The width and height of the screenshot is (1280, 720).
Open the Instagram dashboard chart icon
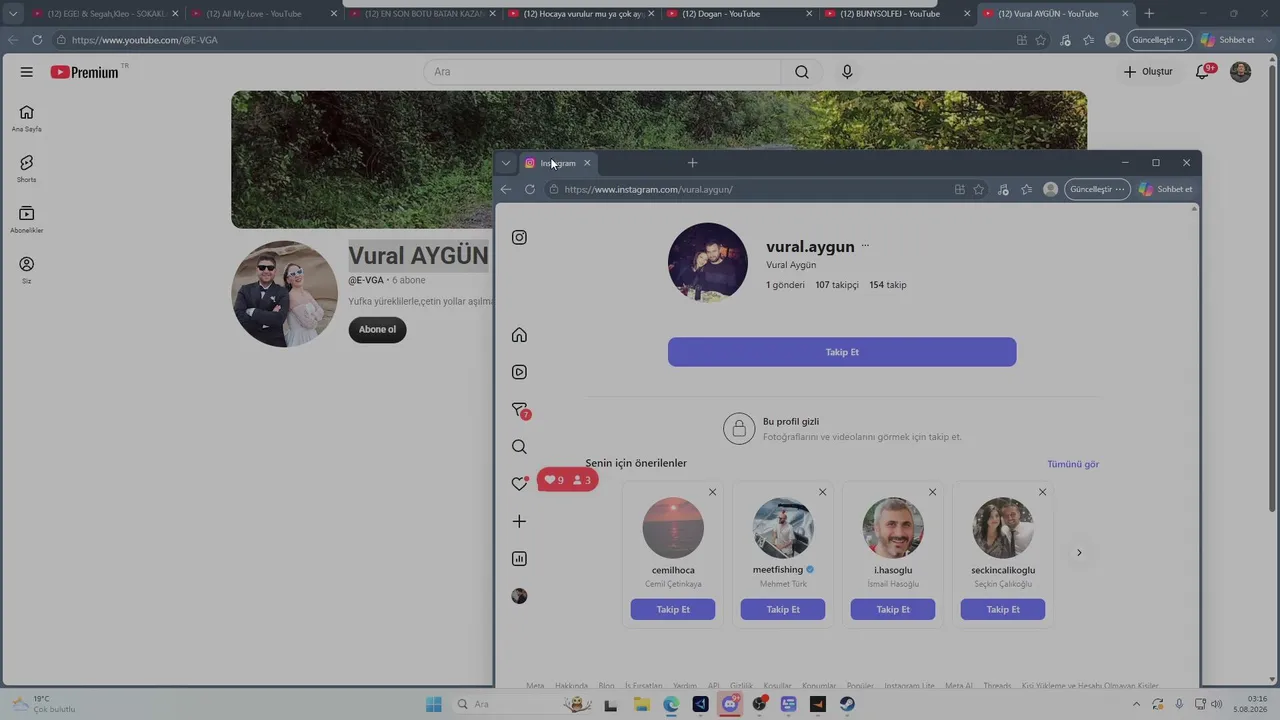click(519, 559)
